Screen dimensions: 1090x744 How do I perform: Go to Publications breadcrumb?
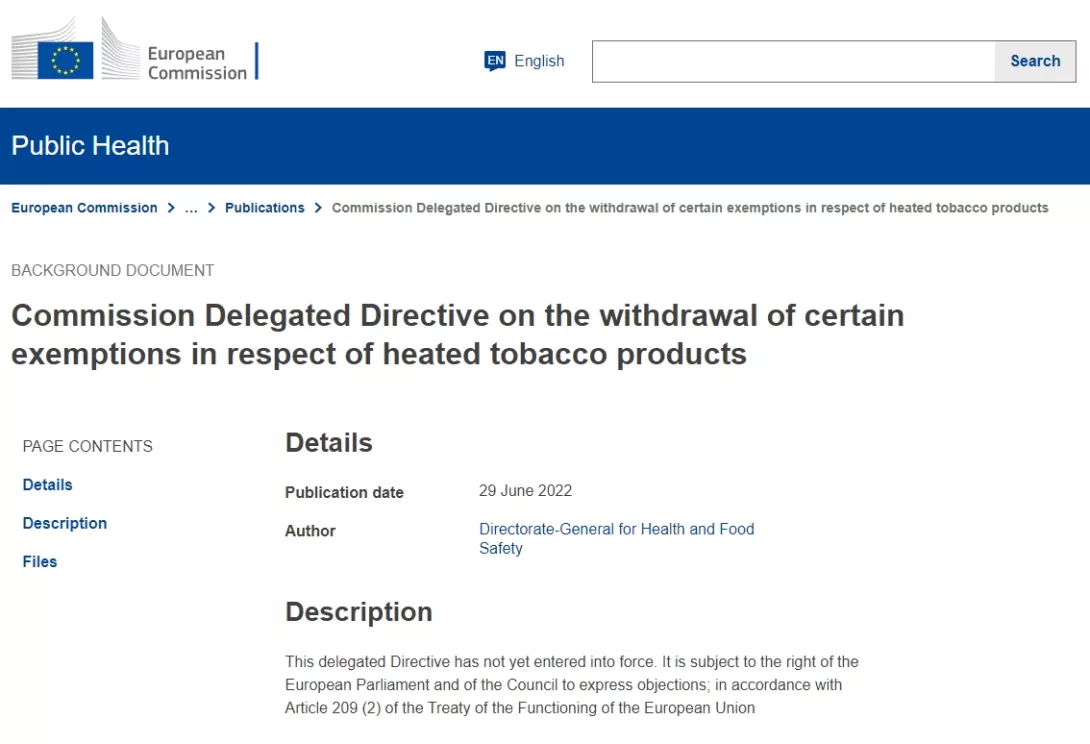pyautogui.click(x=265, y=208)
